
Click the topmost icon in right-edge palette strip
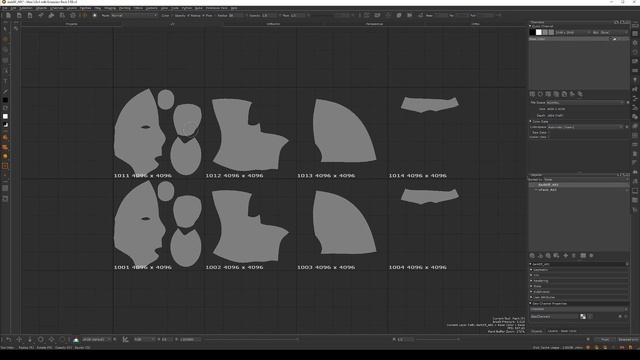635,25
